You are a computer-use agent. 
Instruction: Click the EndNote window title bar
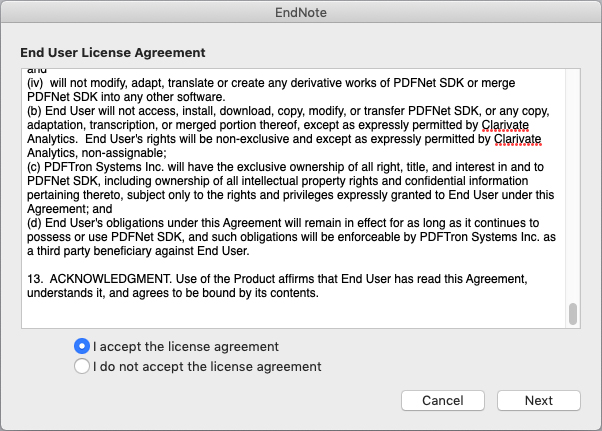tap(301, 12)
